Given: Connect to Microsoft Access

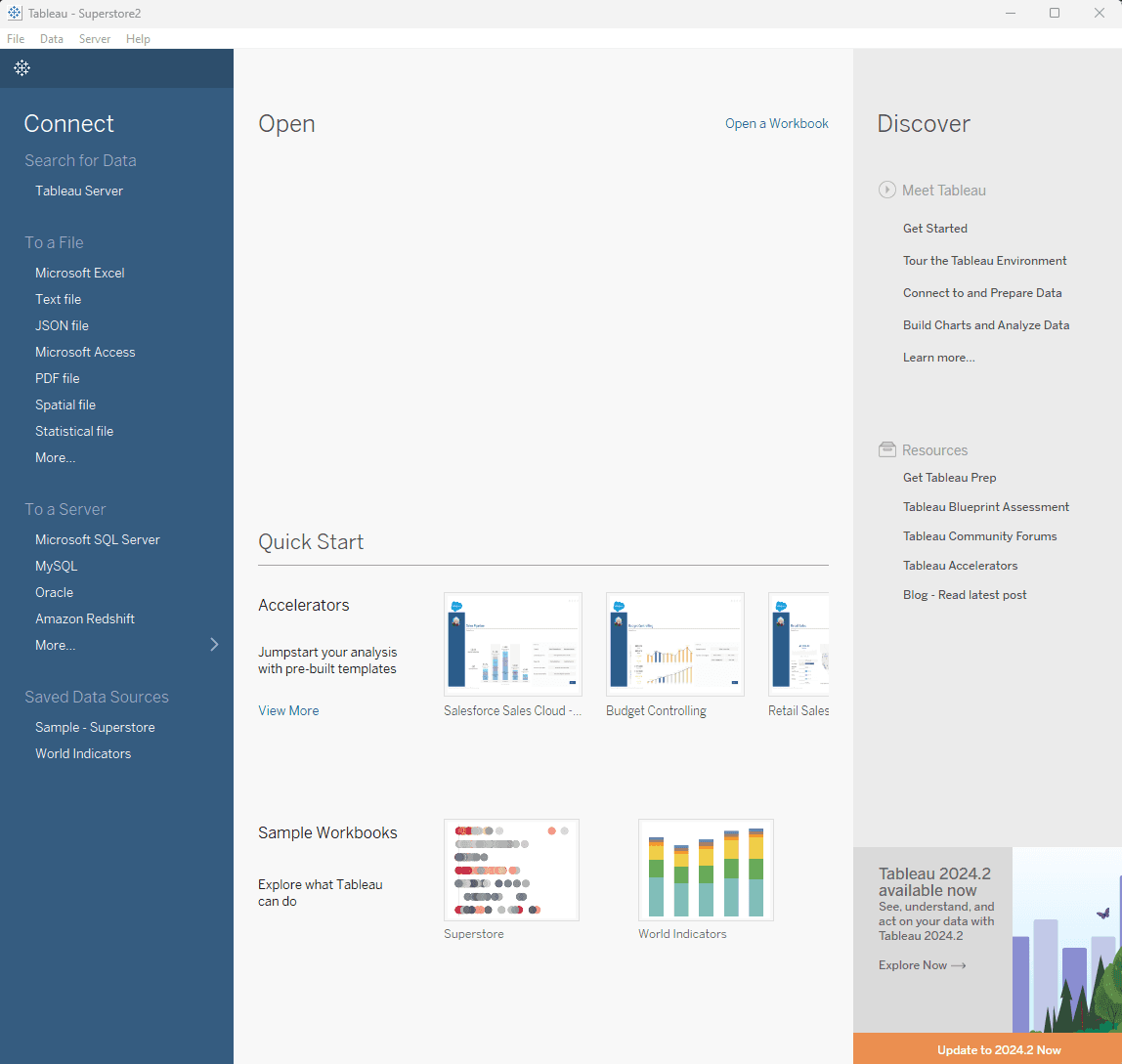Looking at the screenshot, I should click(x=85, y=352).
